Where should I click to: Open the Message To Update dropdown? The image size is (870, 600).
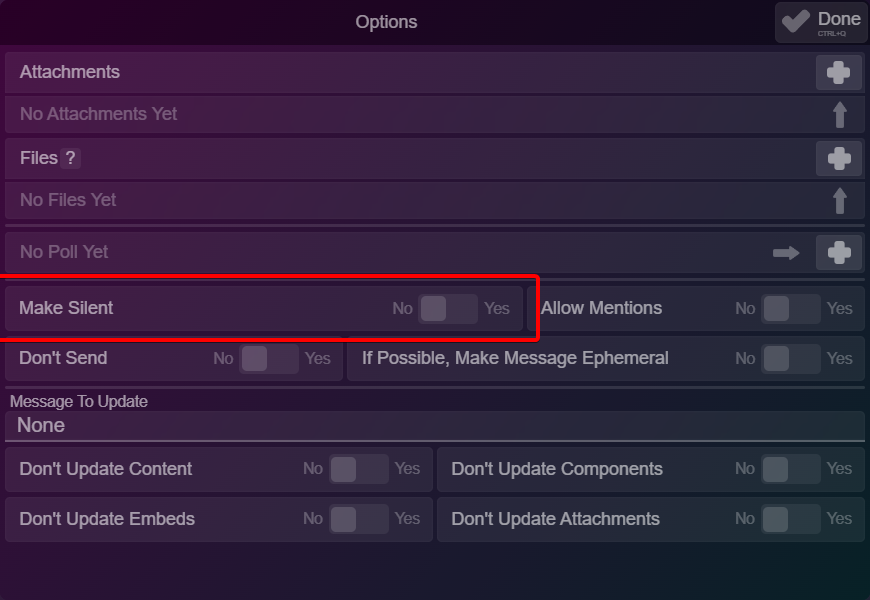click(x=435, y=426)
